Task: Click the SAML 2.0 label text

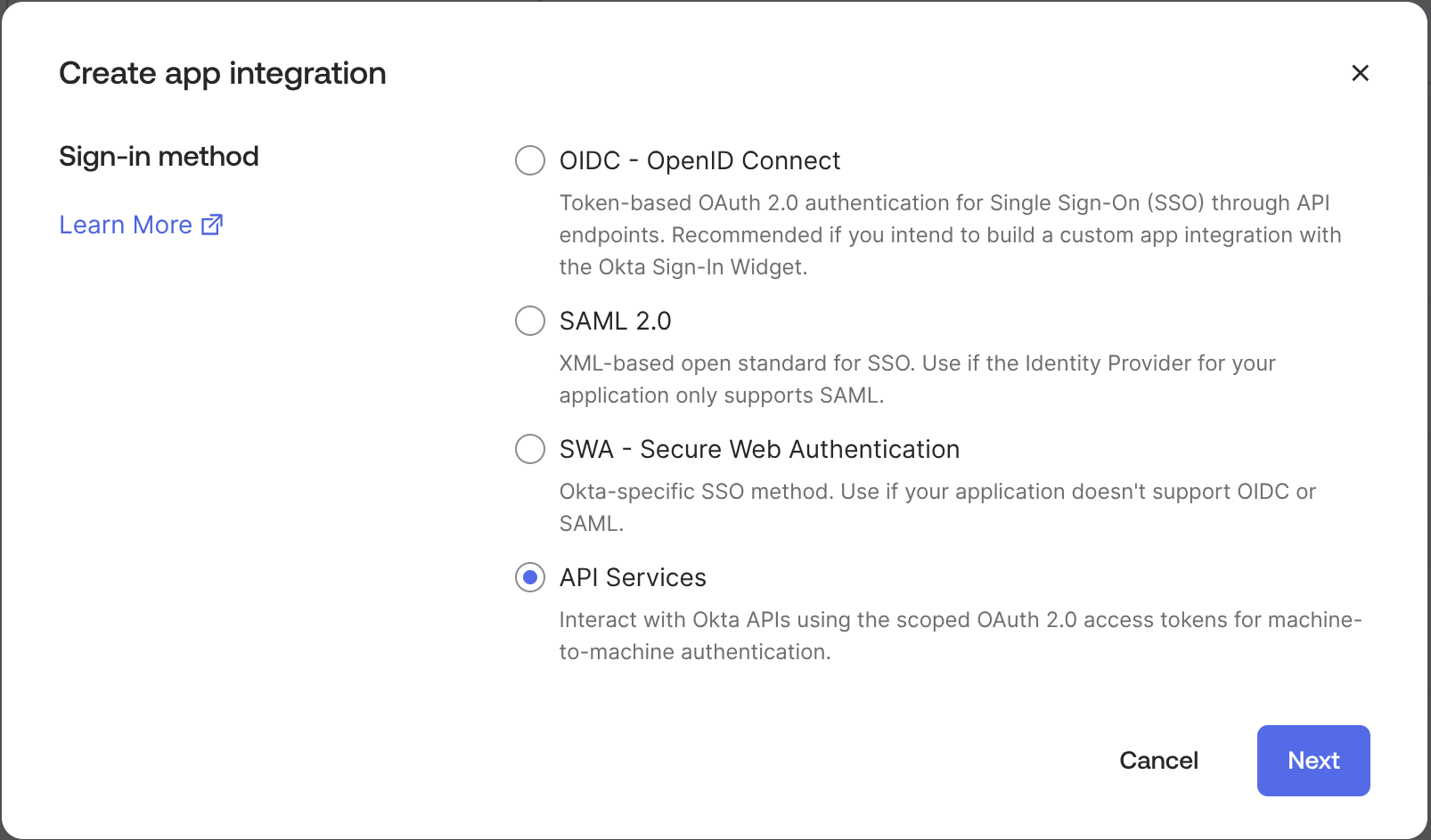Action: tap(615, 321)
